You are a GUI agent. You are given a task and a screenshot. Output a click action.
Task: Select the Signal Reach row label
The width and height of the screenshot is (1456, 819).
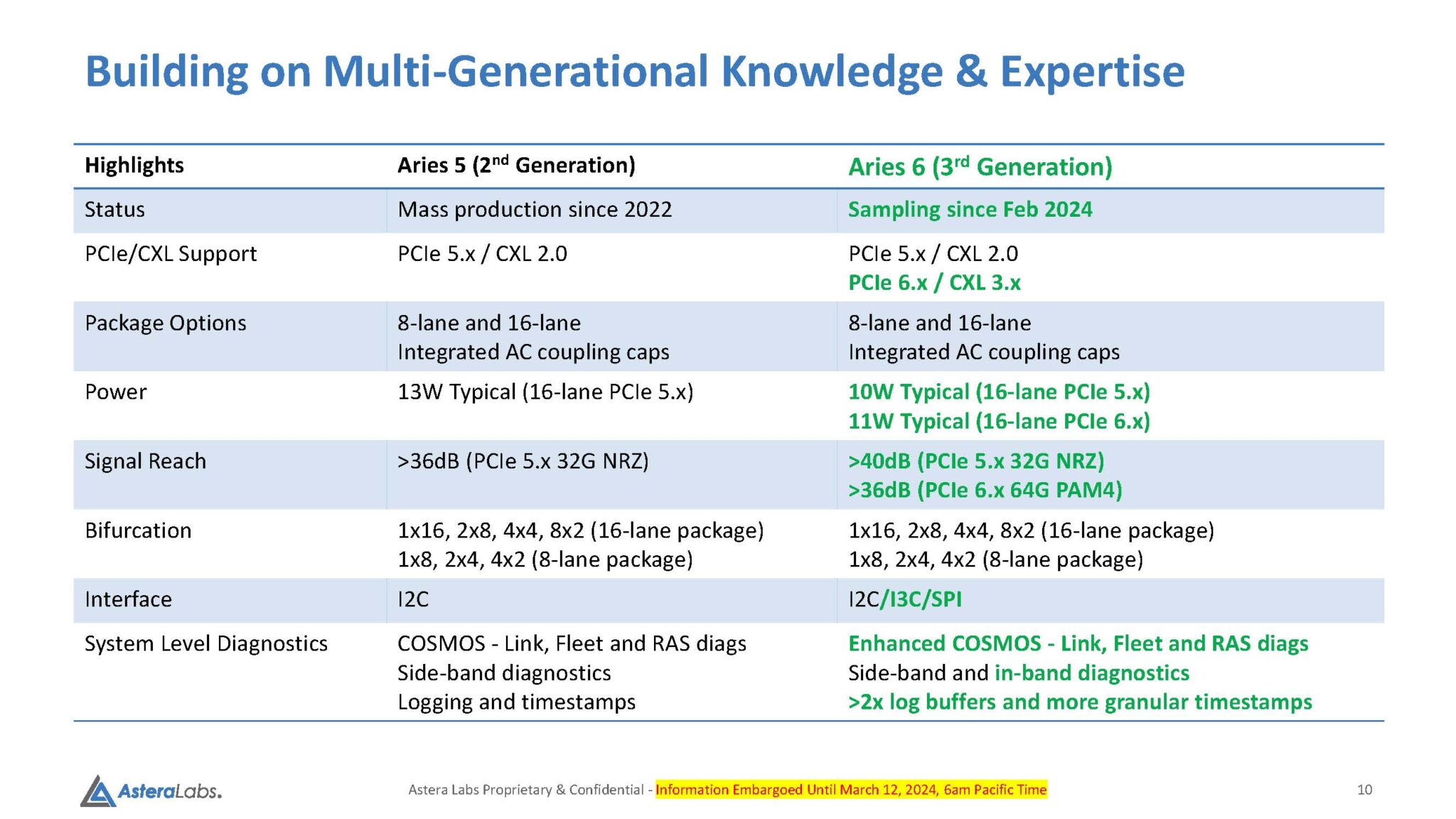[x=145, y=461]
